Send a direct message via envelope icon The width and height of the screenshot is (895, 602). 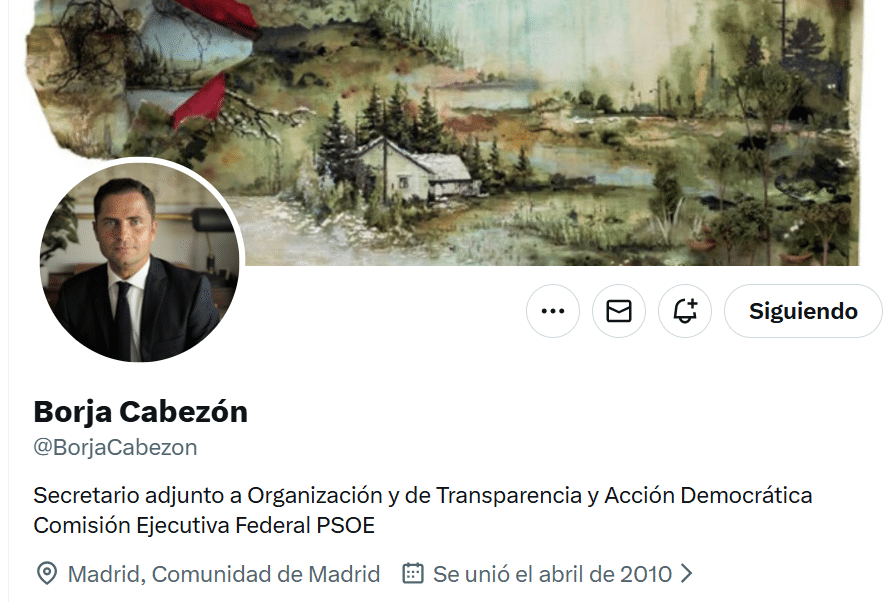[x=619, y=311]
